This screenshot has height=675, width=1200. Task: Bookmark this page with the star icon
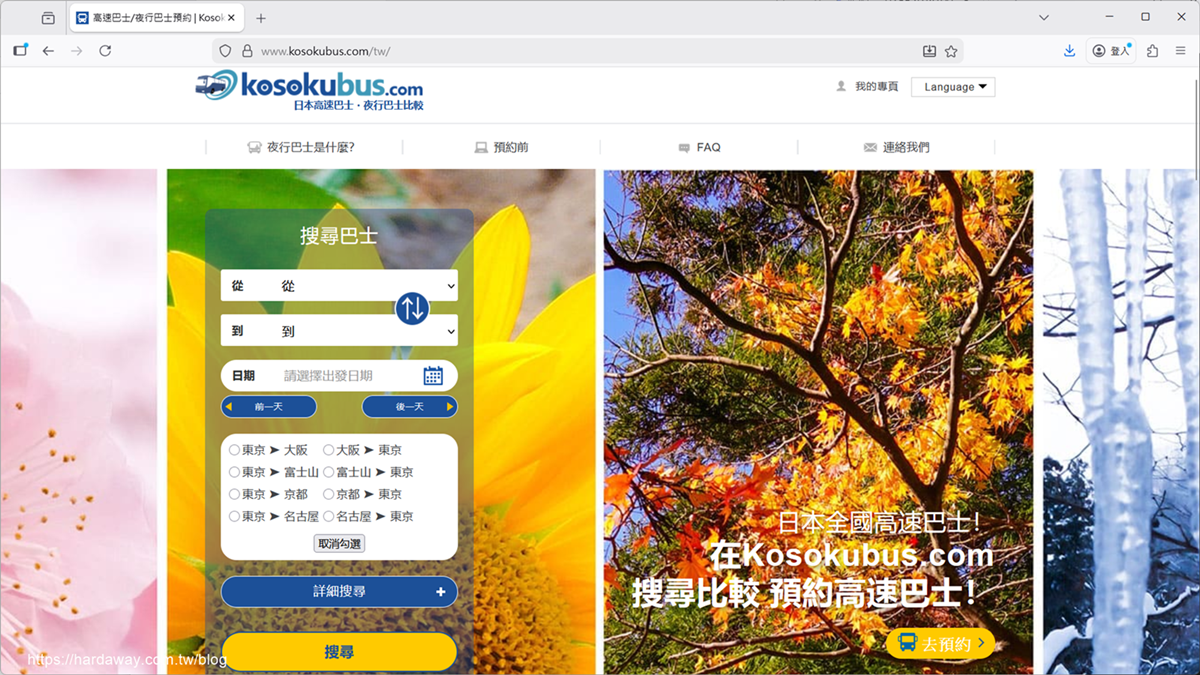(x=951, y=51)
